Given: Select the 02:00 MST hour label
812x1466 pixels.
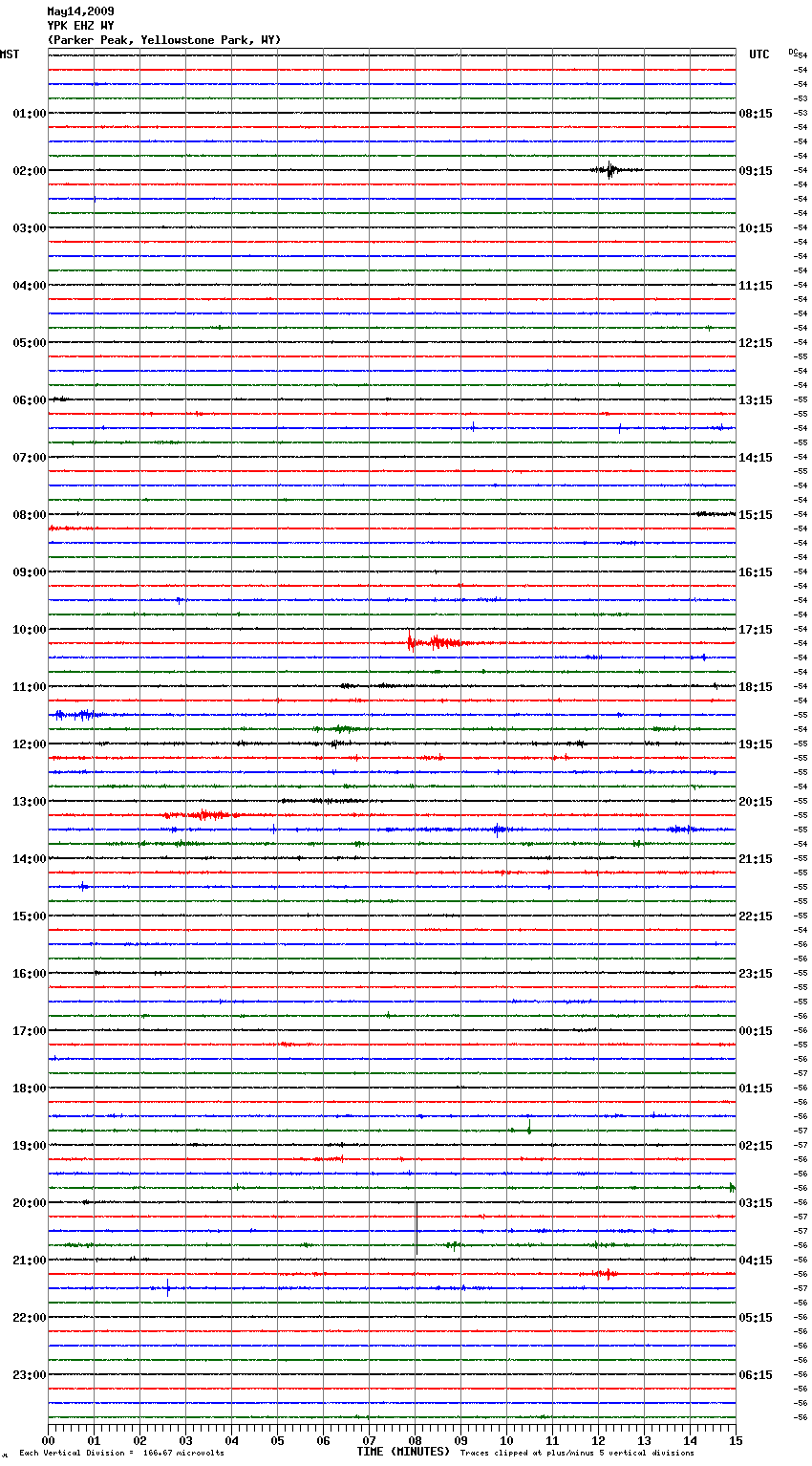Looking at the screenshot, I should coord(29,171).
